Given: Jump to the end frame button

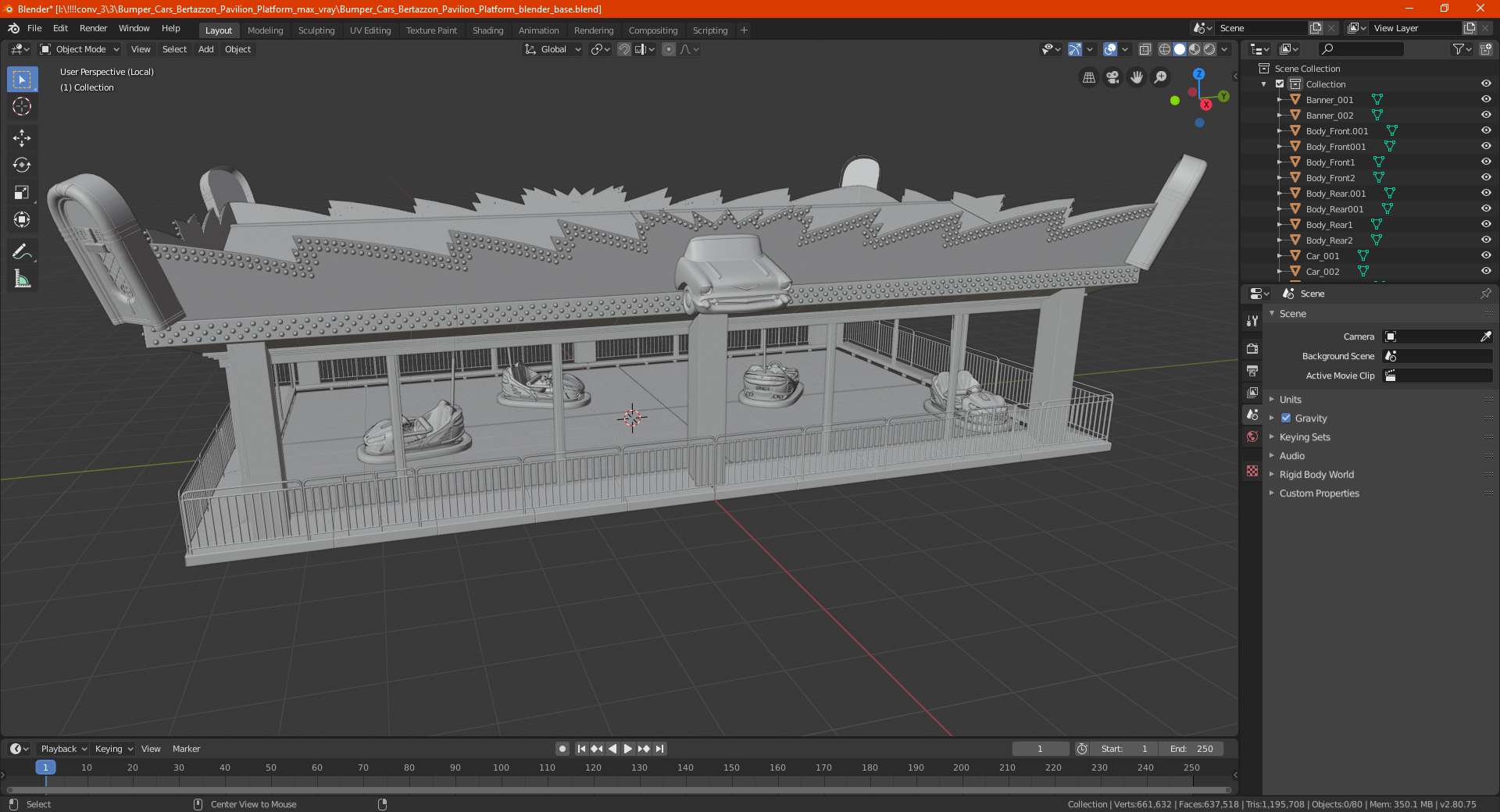Looking at the screenshot, I should (x=659, y=749).
